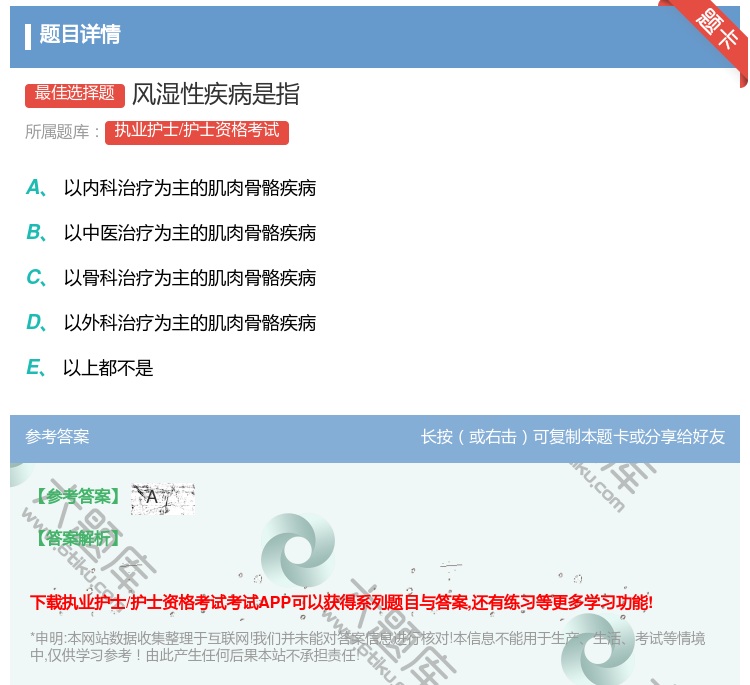Screen dimensions: 750x685
Task: Click the 【答案解析】 green label
Action: [x=78, y=539]
